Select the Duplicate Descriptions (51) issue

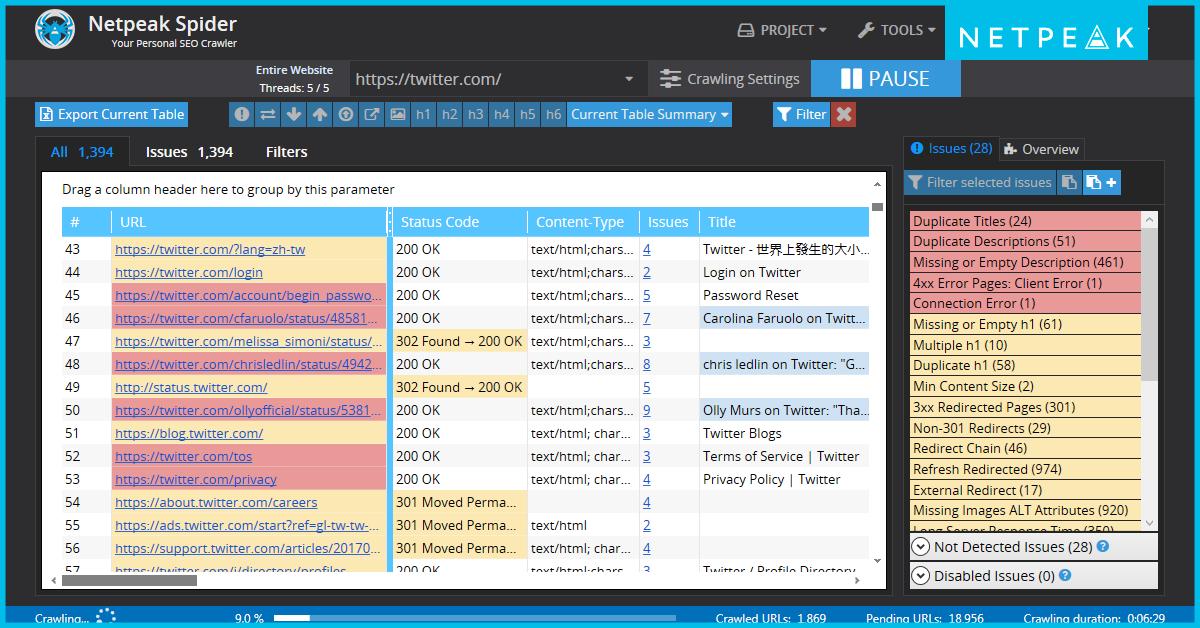tap(1025, 241)
